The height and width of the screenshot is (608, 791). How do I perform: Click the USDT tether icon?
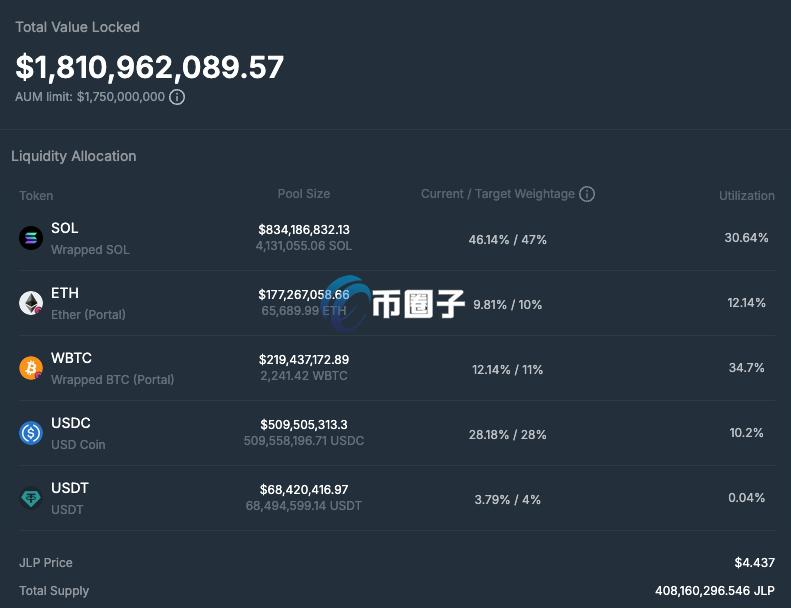(31, 498)
